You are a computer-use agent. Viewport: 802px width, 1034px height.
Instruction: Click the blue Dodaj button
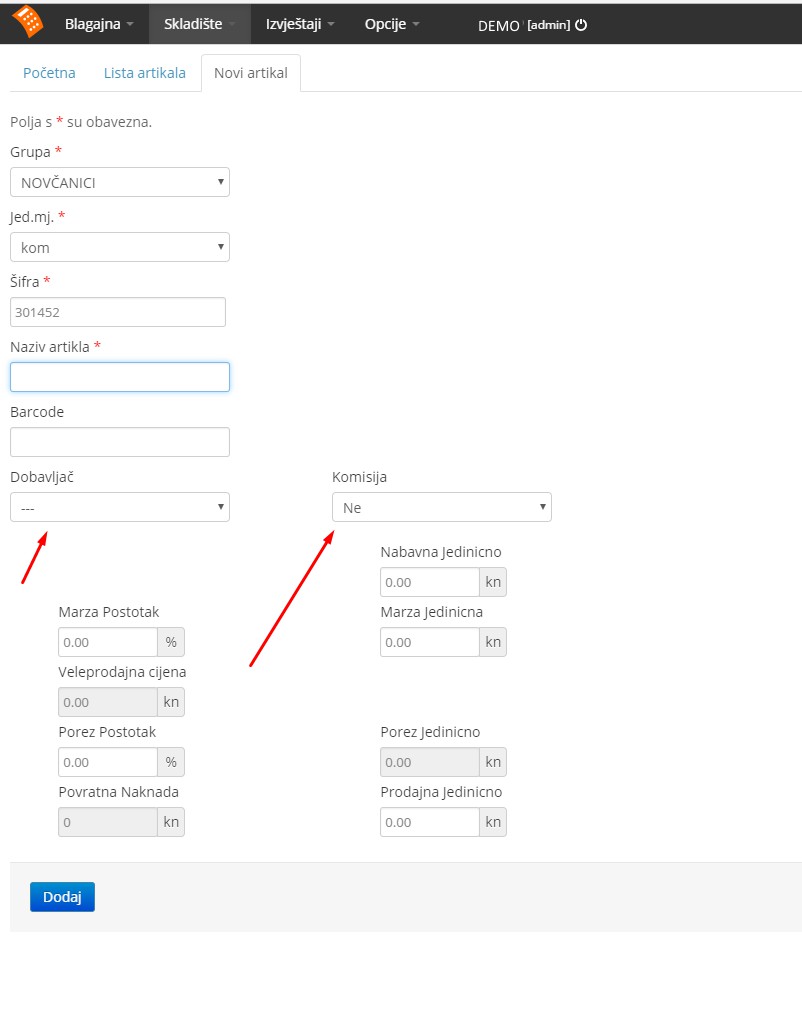pyautogui.click(x=62, y=897)
